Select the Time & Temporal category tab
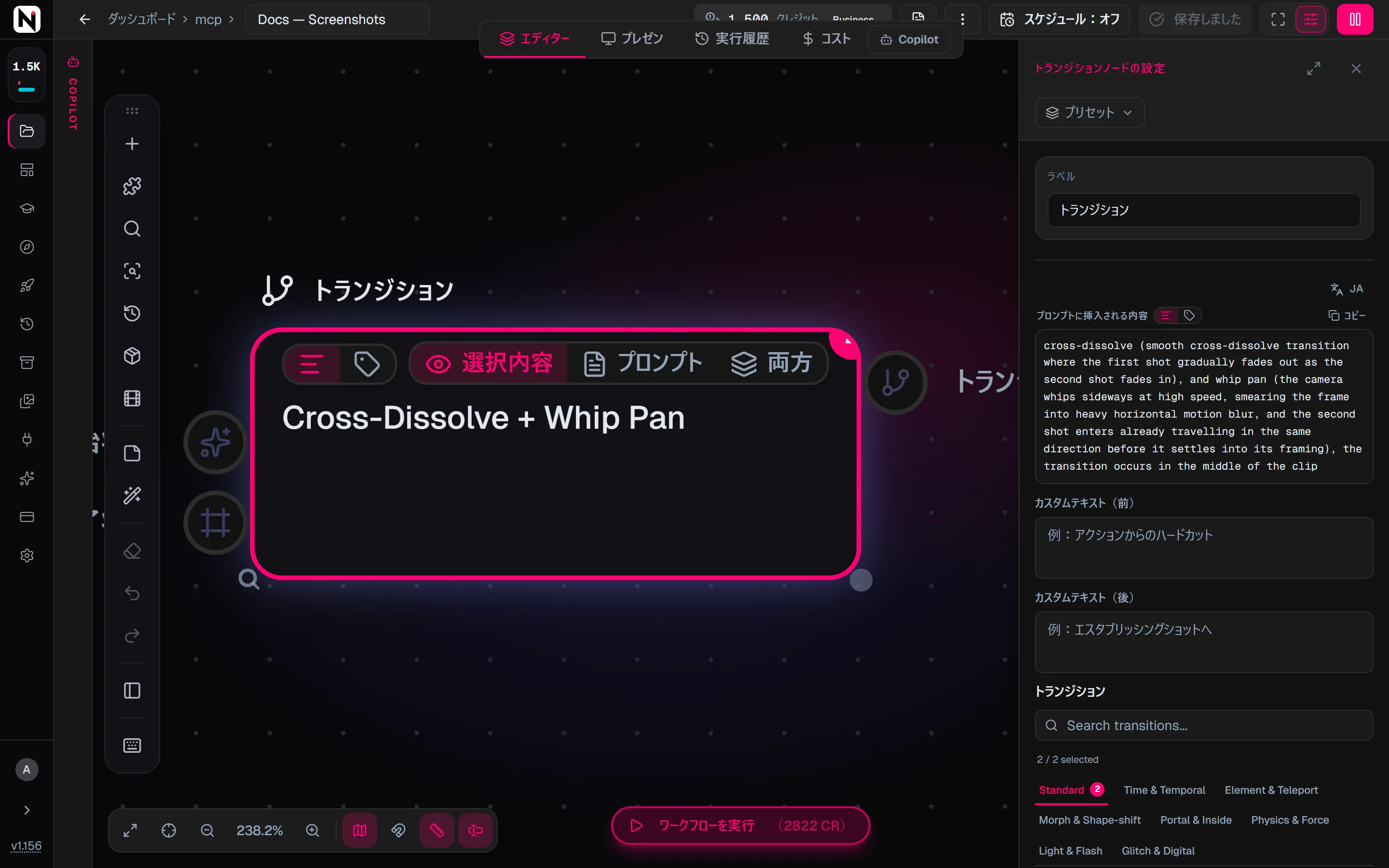Viewport: 1389px width, 868px height. coord(1164,790)
